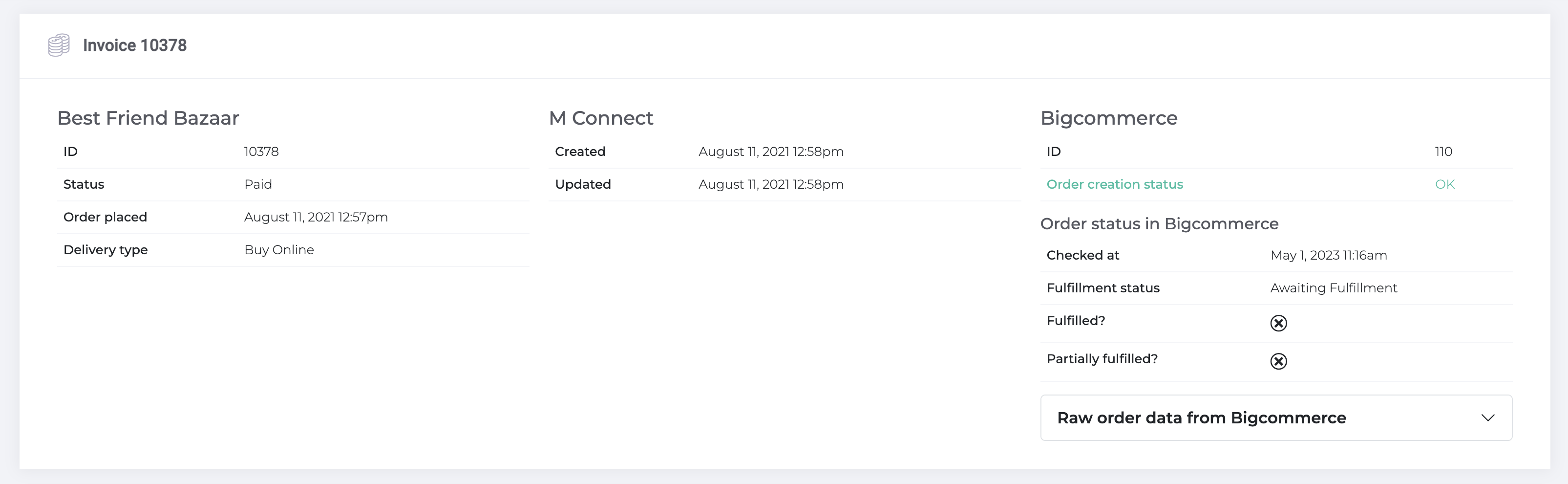1568x484 pixels.
Task: Click the Paid status value
Action: pos(258,184)
